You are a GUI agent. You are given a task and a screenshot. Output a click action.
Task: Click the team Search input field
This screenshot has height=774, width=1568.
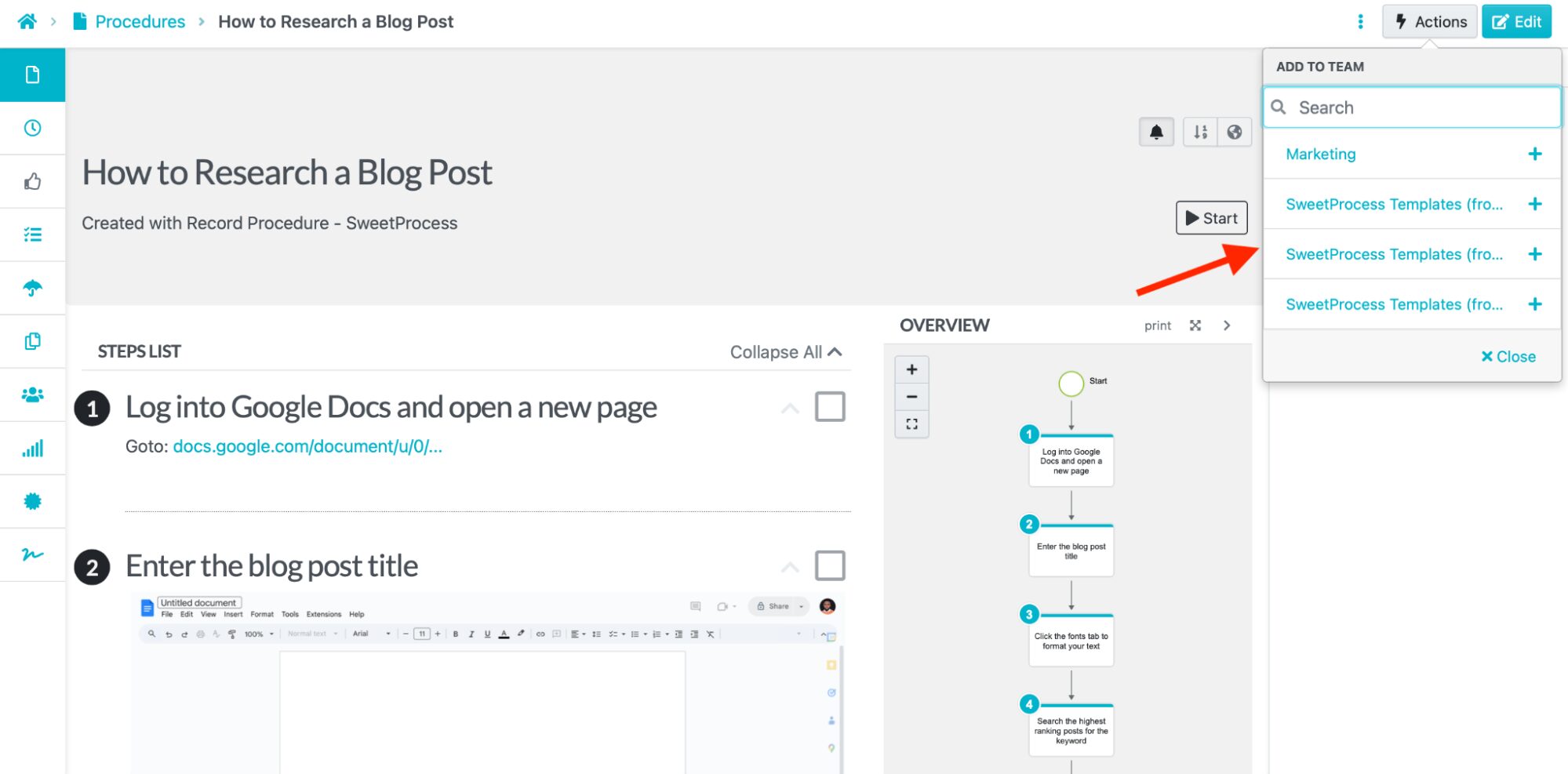[1412, 107]
